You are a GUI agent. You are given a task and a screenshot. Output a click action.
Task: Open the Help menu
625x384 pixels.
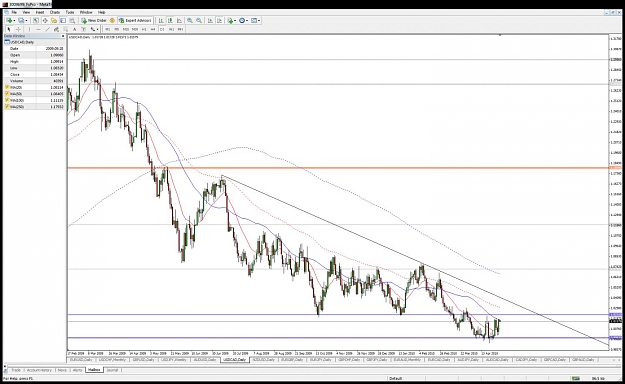[102, 12]
